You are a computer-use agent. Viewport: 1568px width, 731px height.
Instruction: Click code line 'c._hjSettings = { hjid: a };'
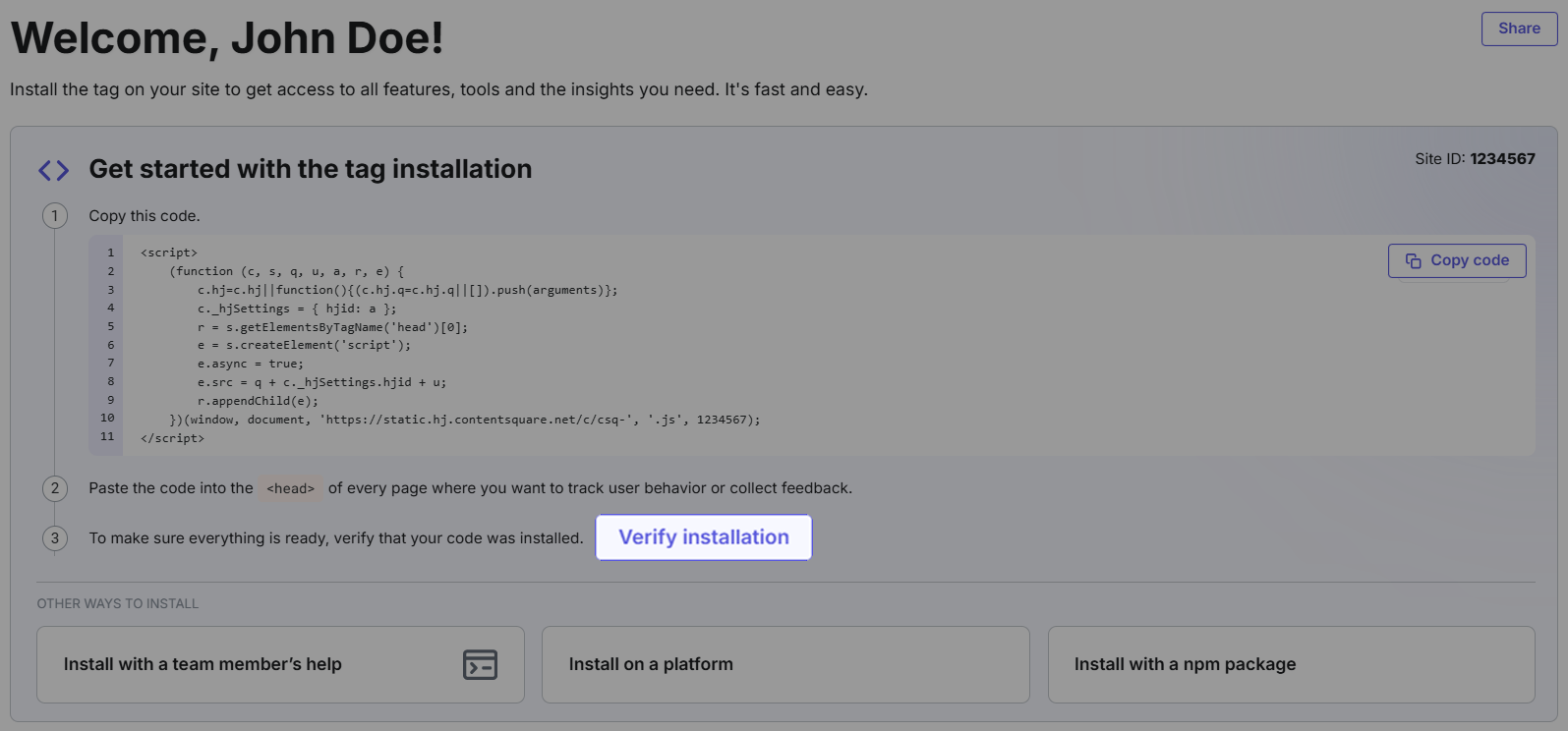(x=297, y=309)
